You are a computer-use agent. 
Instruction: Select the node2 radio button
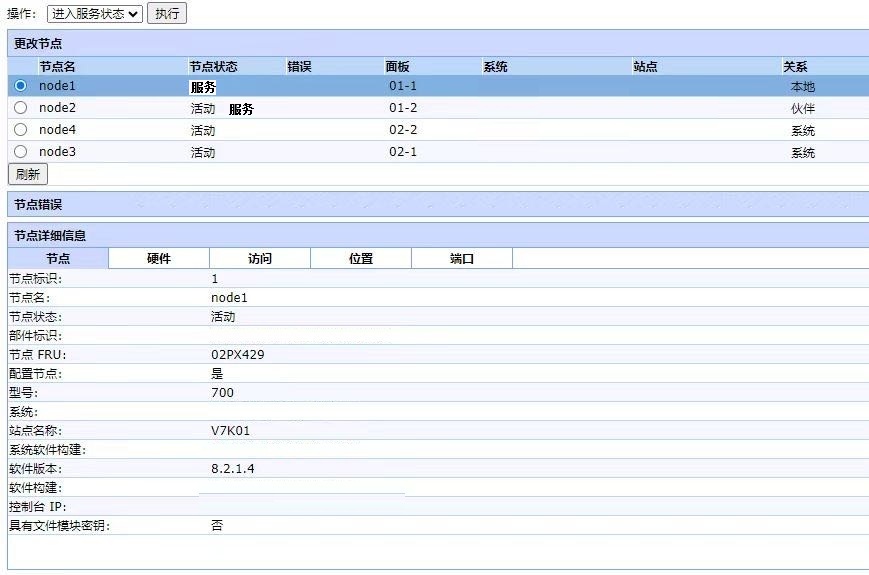pos(20,108)
